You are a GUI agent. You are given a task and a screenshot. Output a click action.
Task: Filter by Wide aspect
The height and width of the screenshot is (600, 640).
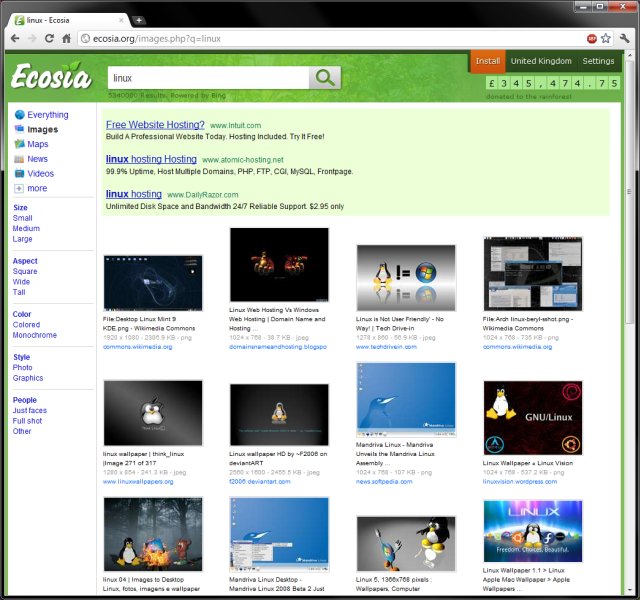(x=21, y=282)
